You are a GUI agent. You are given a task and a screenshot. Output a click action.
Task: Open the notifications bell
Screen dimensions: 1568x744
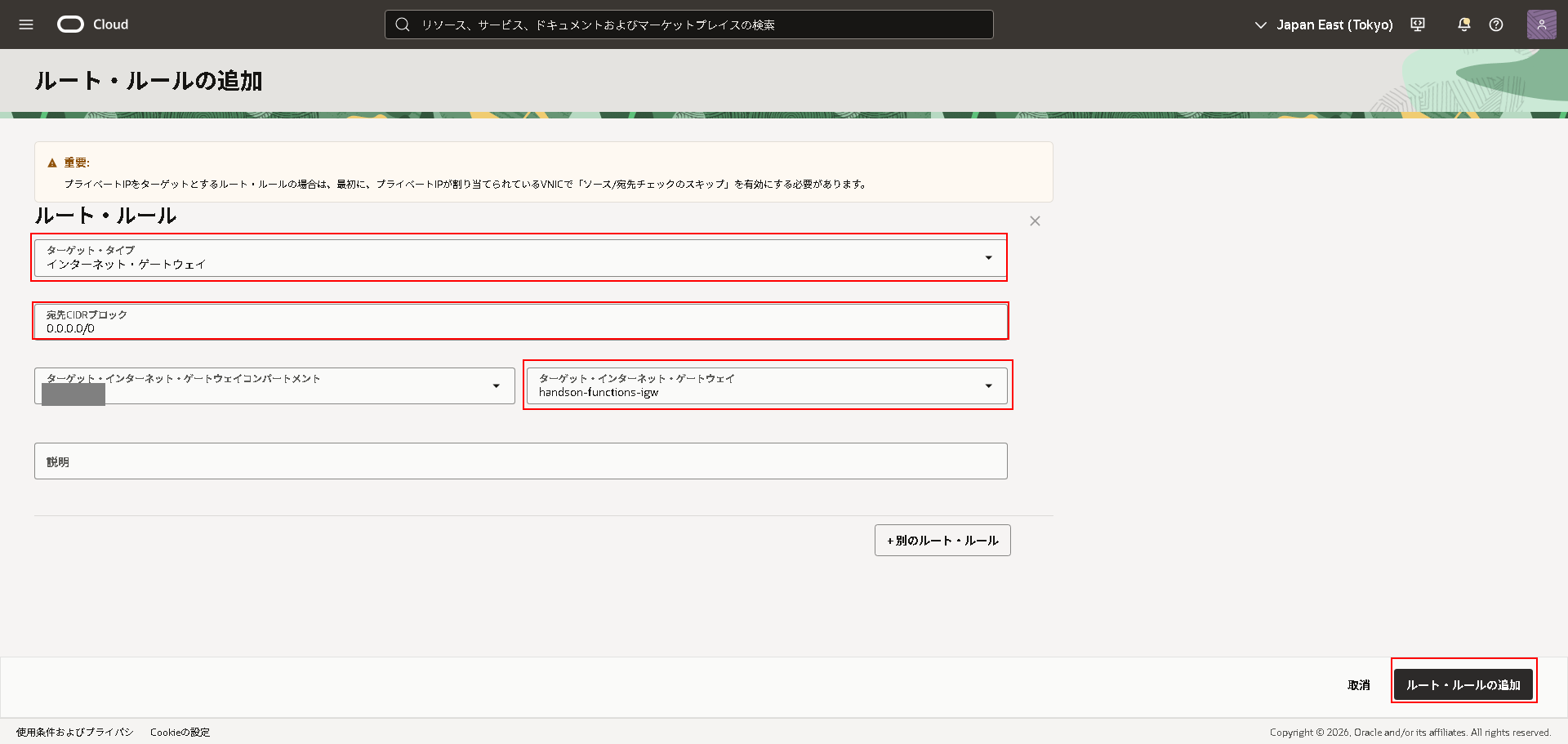(1464, 25)
